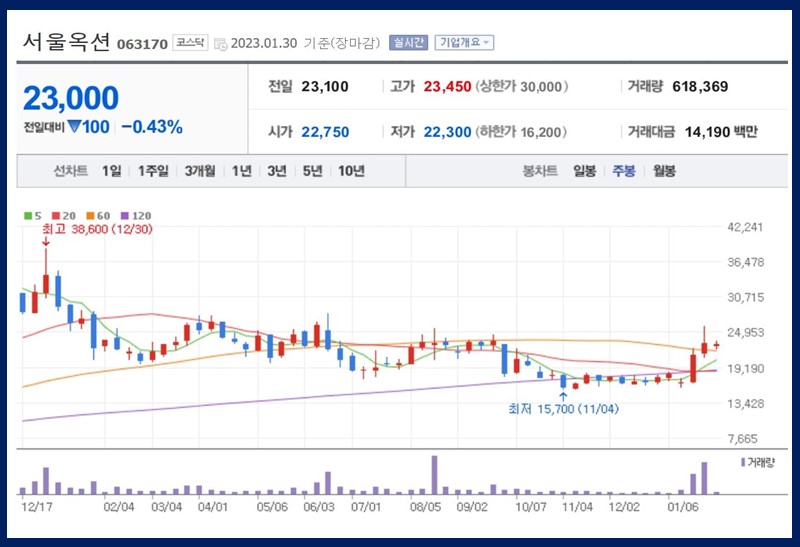Click green 5-period moving average legend swatch

coord(28,216)
